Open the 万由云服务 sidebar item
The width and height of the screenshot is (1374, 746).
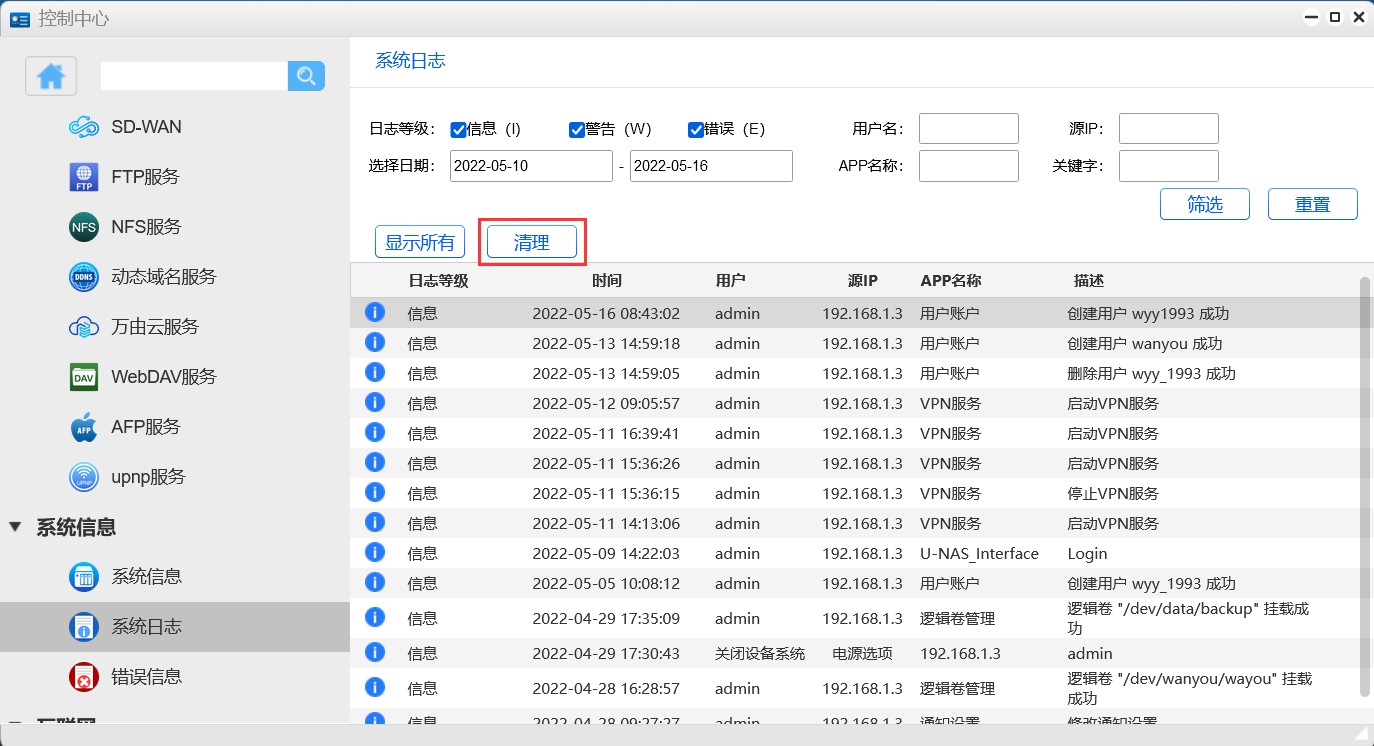(x=154, y=327)
